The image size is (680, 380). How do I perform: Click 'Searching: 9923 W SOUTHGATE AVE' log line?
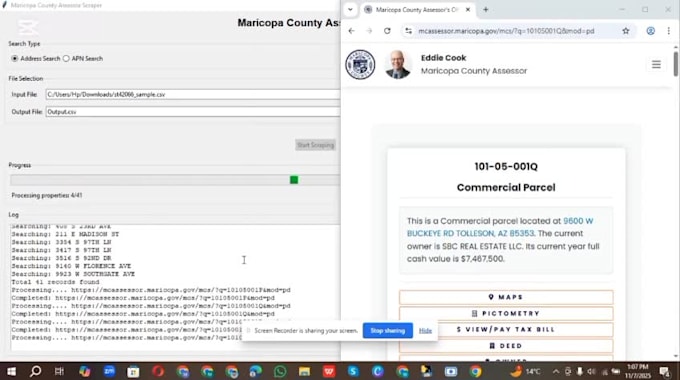(x=73, y=274)
